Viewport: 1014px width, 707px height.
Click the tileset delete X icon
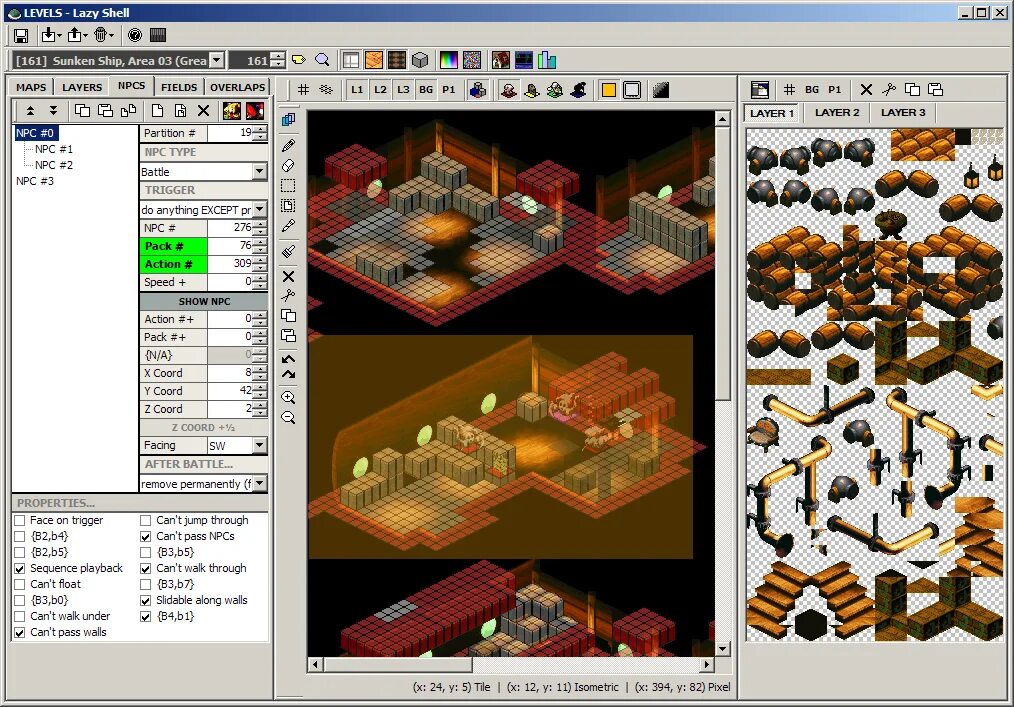point(867,89)
